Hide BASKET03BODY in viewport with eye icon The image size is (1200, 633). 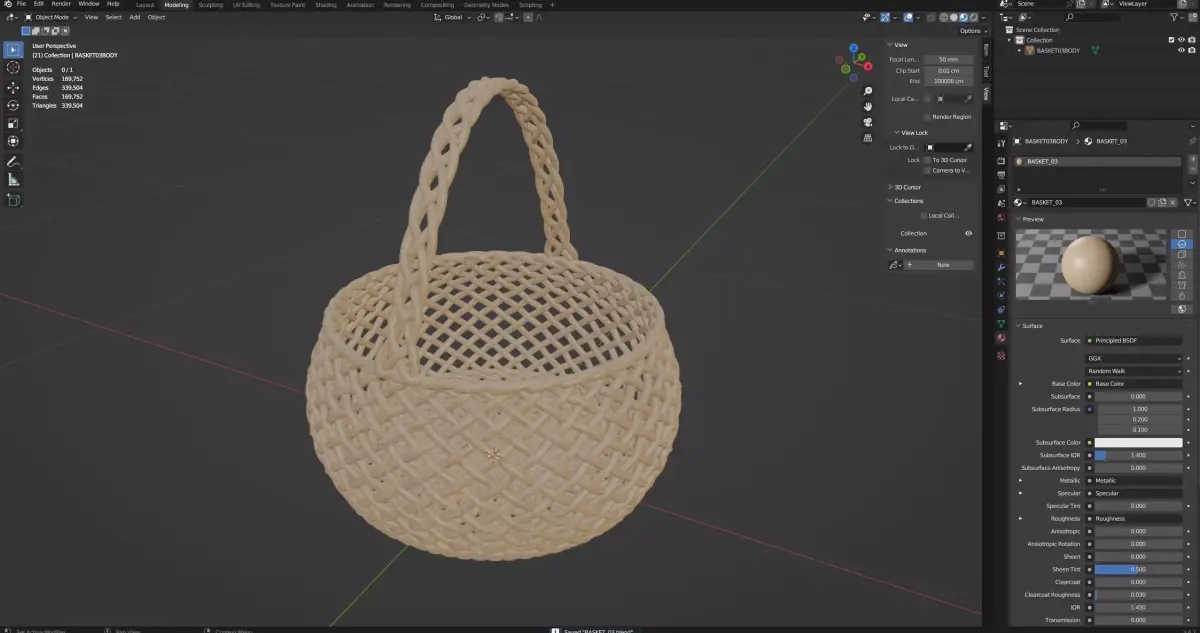(1181, 50)
